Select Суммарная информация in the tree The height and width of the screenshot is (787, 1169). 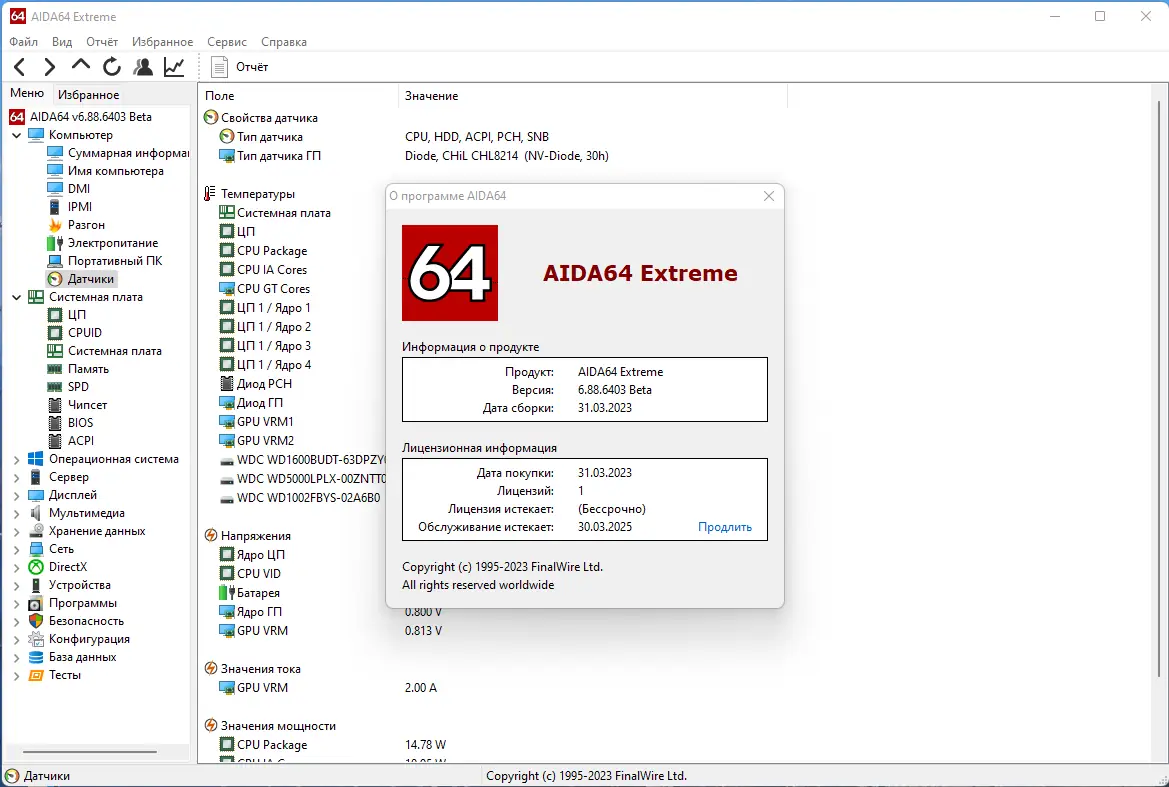coord(118,153)
